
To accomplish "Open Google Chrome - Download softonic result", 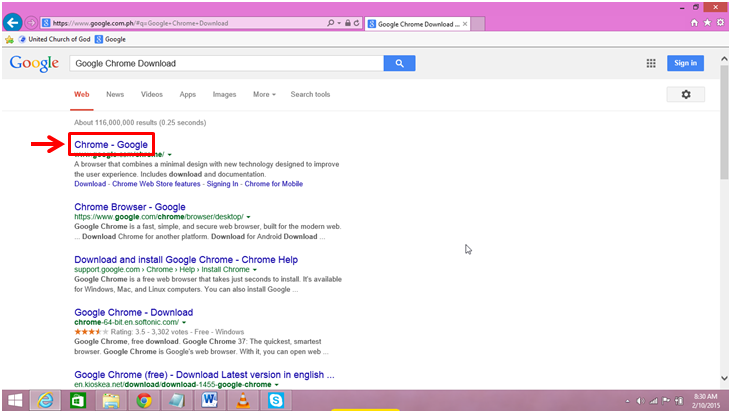I will [x=134, y=312].
